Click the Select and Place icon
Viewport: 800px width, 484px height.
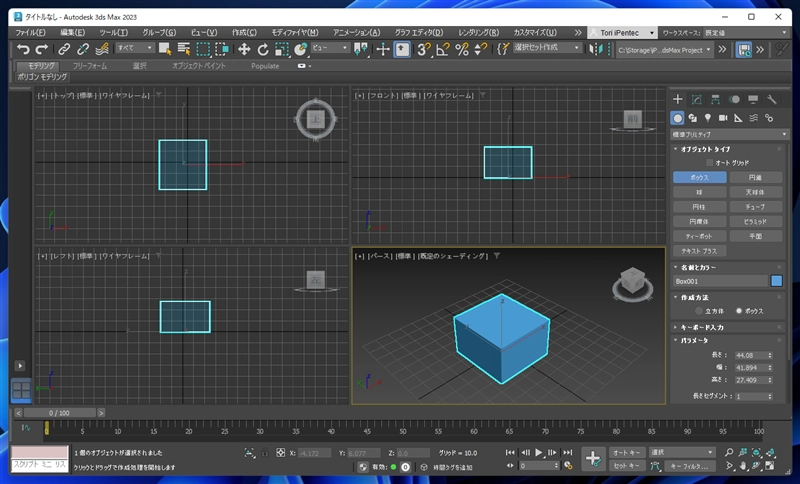(301, 49)
